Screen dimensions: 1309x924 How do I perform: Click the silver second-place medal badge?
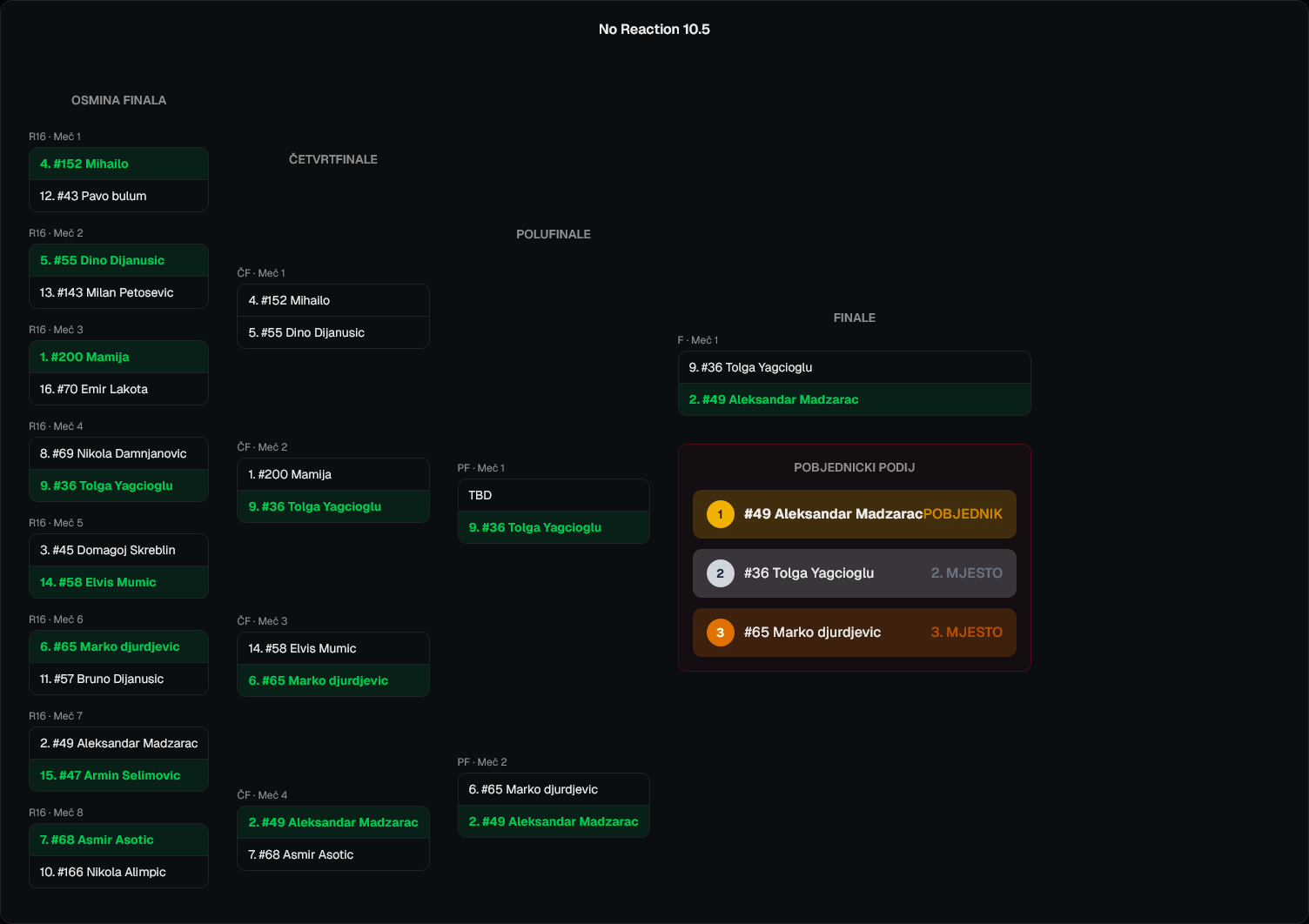click(x=720, y=573)
